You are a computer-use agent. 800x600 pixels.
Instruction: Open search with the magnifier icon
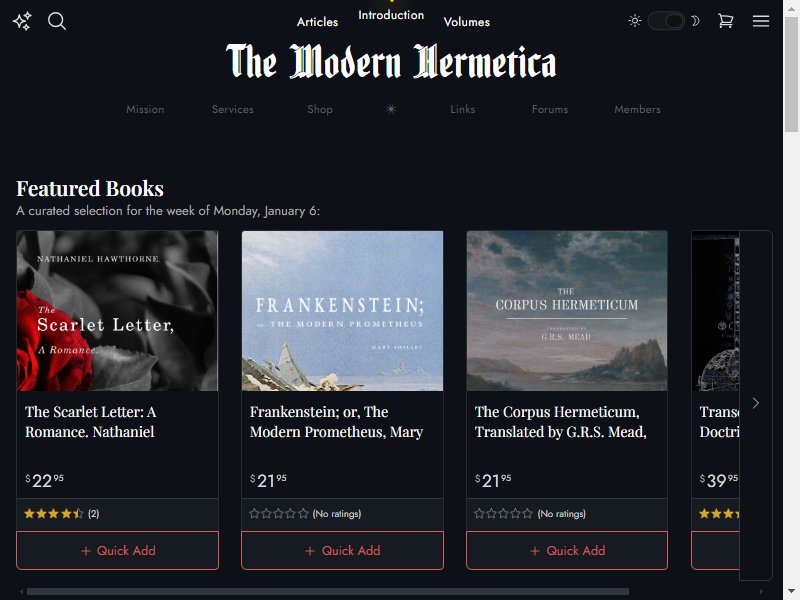[x=57, y=21]
